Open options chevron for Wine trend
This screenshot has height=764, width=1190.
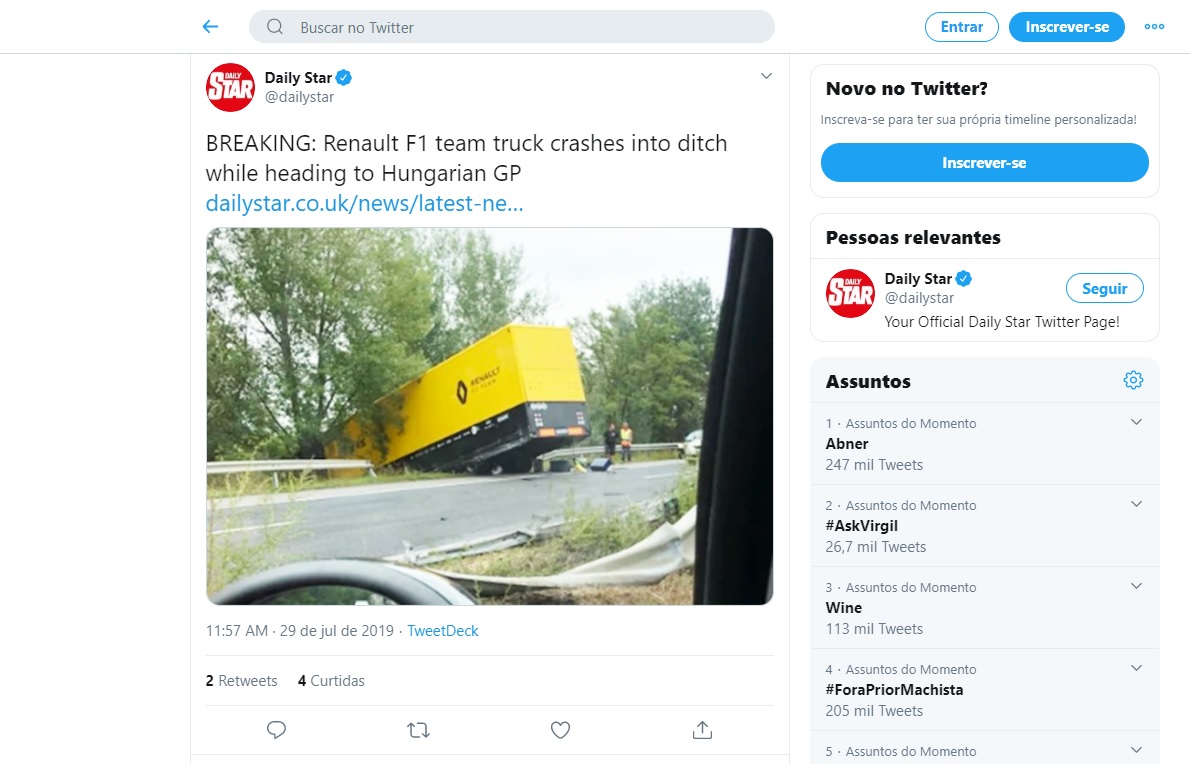pyautogui.click(x=1136, y=586)
